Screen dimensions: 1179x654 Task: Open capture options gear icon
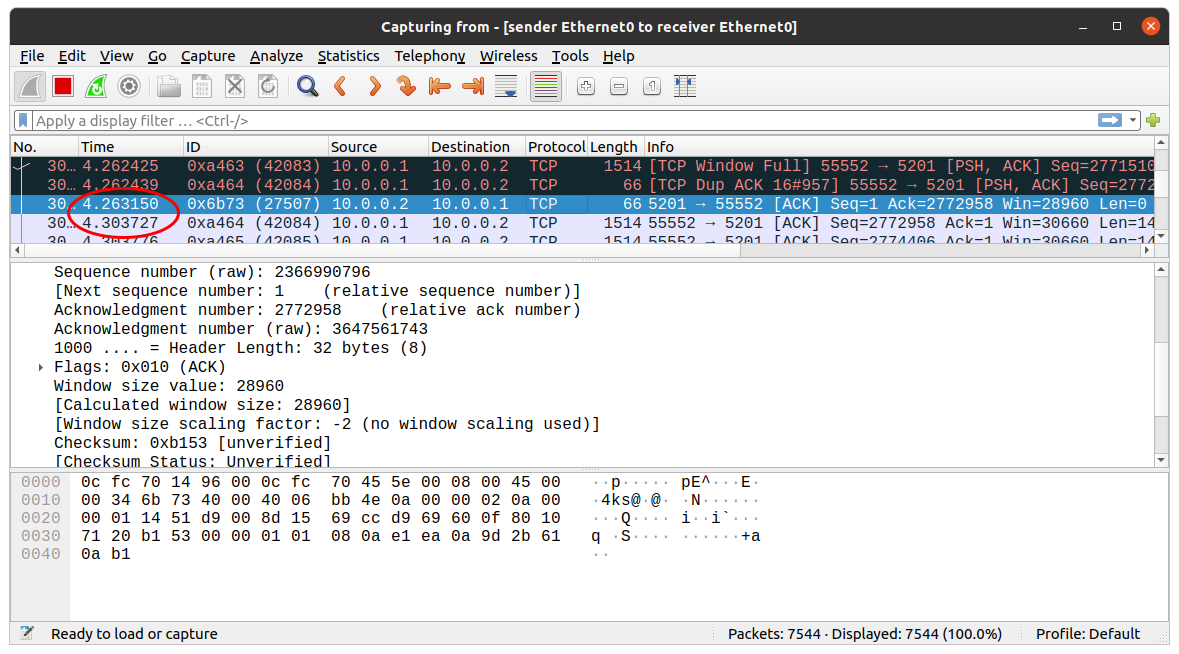pyautogui.click(x=129, y=87)
